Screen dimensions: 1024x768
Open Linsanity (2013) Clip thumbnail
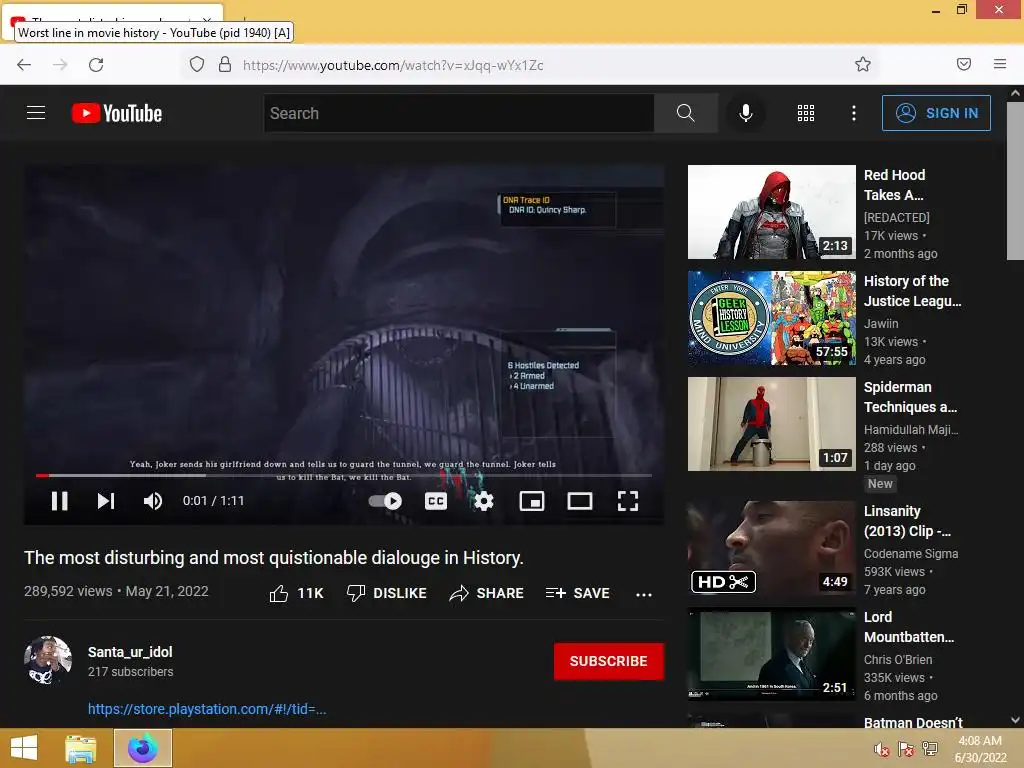[x=771, y=548]
